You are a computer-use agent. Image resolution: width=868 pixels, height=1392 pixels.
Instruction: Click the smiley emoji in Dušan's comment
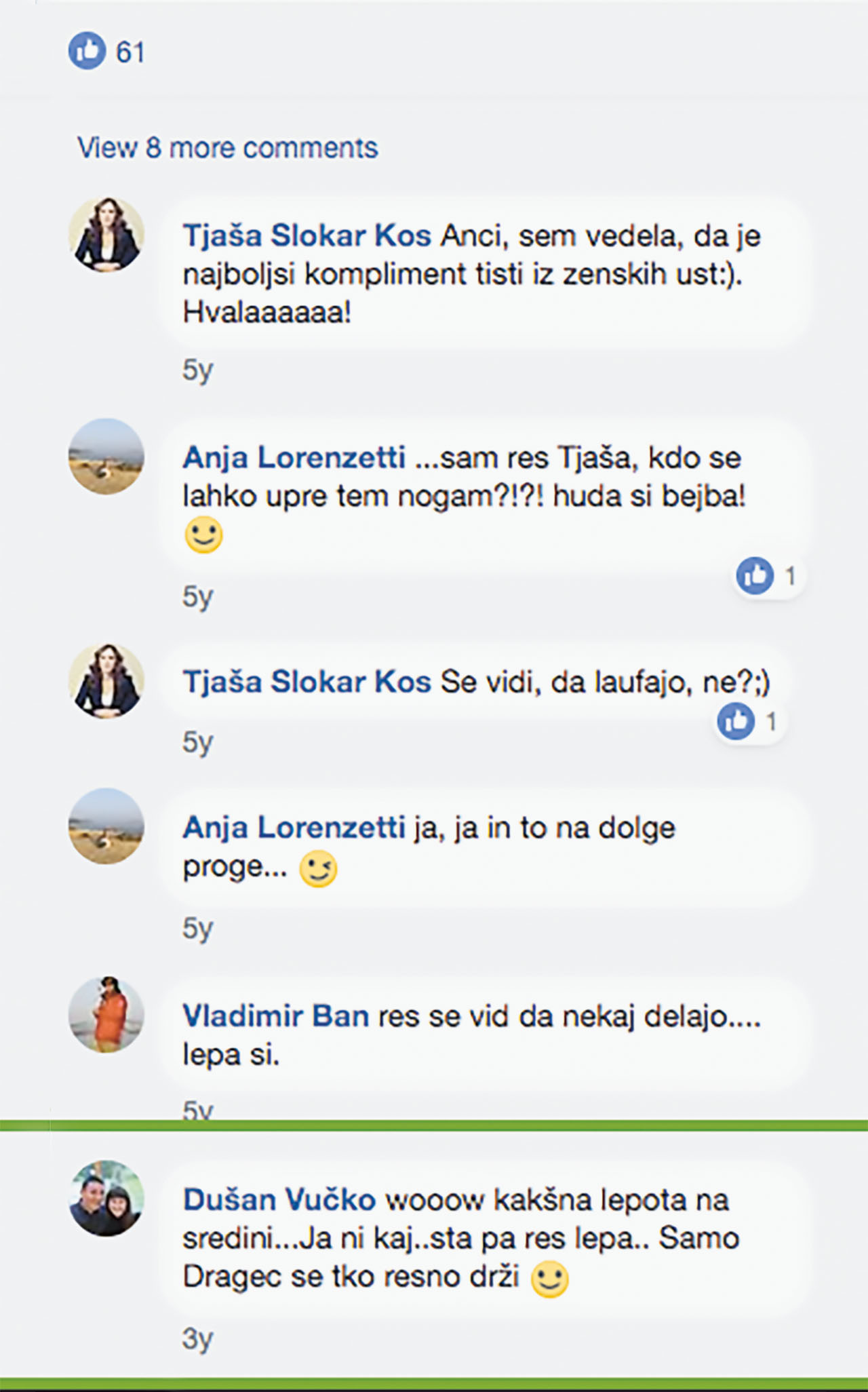549,1279
